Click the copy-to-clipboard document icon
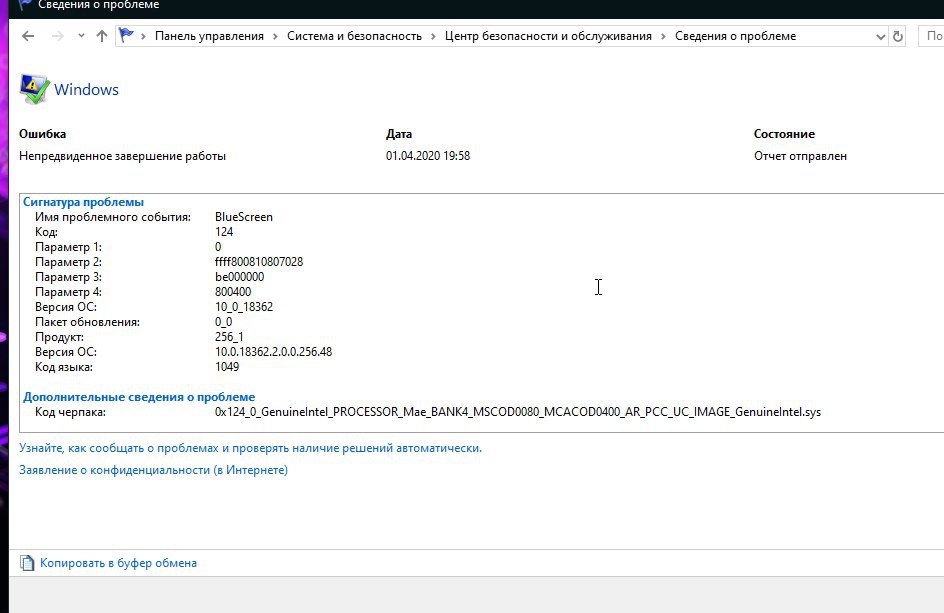The height and width of the screenshot is (613, 944). [27, 563]
